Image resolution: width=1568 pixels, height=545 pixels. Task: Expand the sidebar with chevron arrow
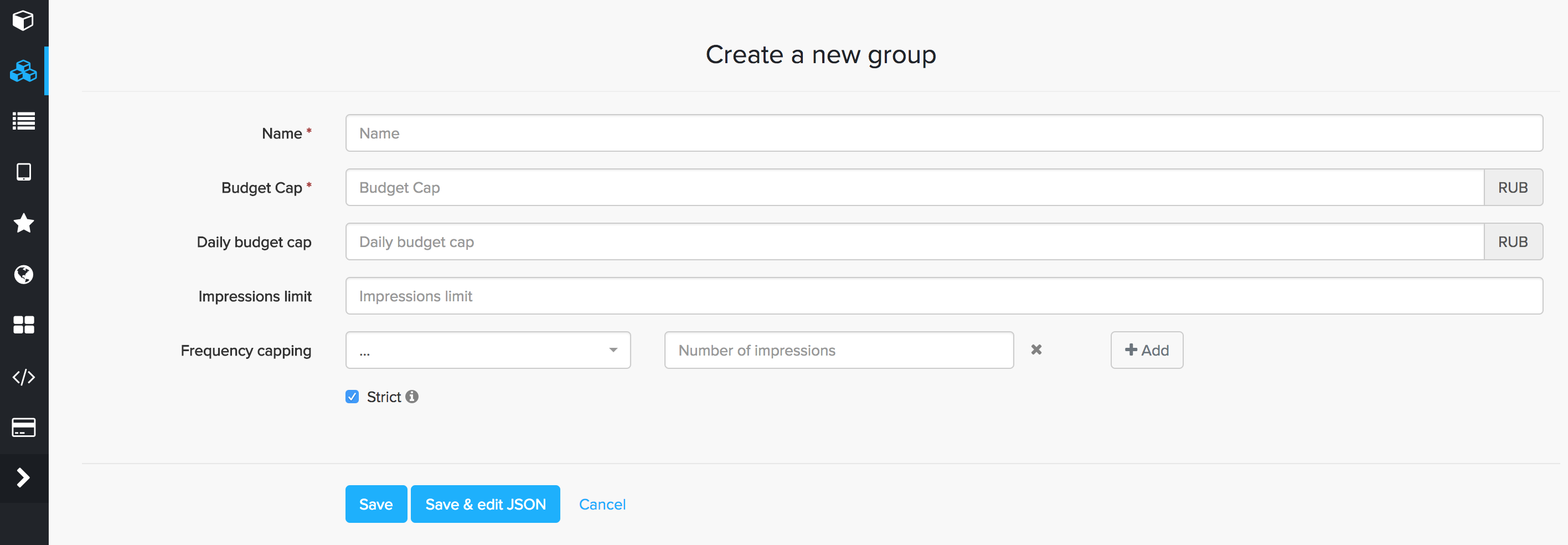point(23,478)
